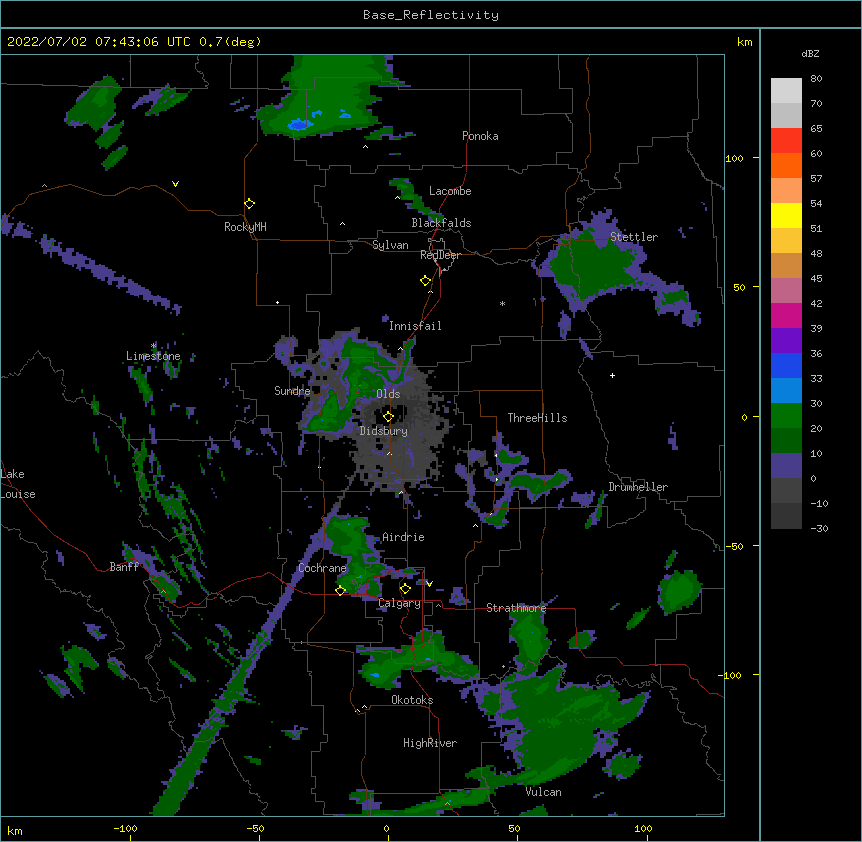Click the white asterisk marker above Limestone

(x=154, y=346)
